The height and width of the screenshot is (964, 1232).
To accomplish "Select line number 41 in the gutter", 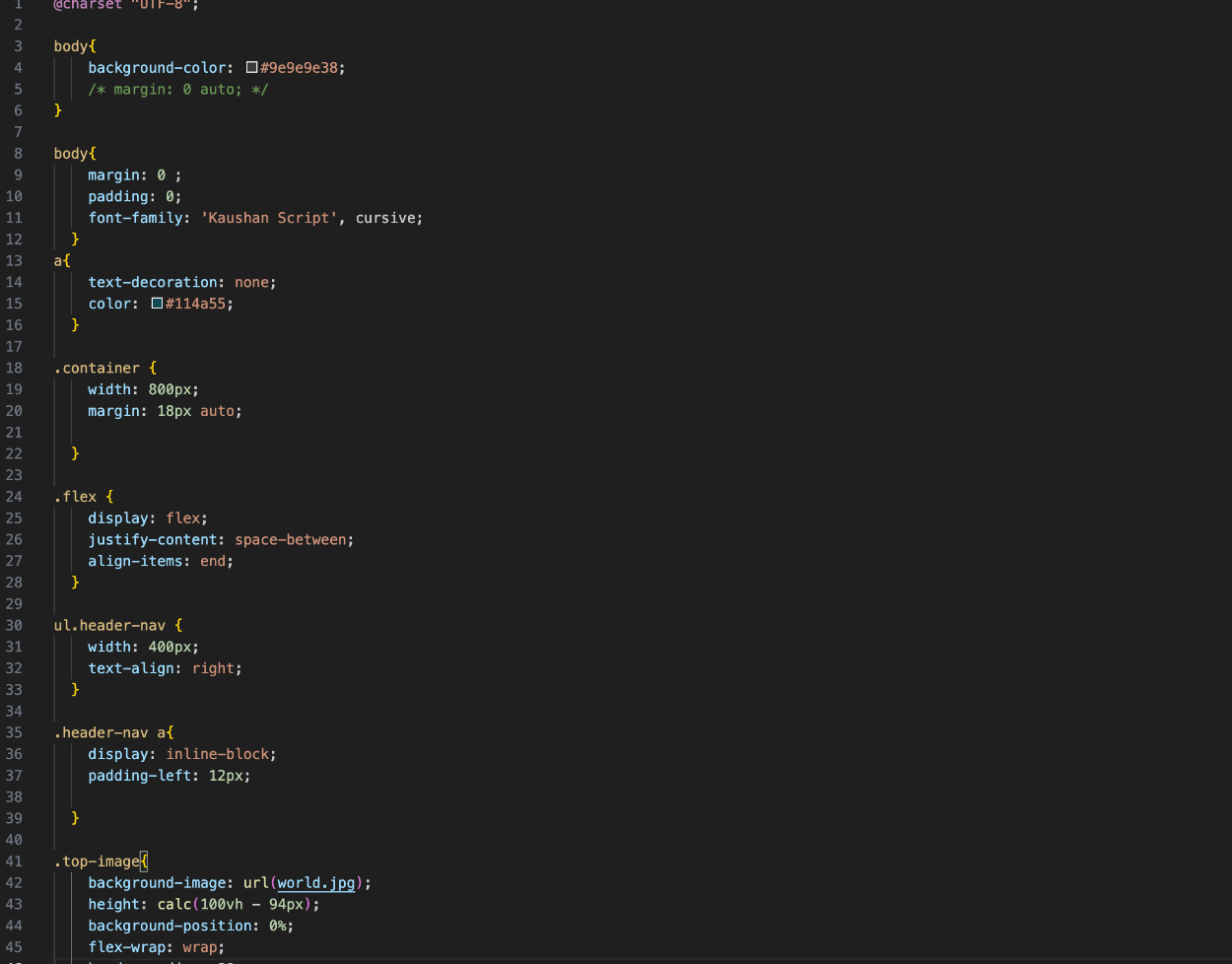I will [x=14, y=861].
